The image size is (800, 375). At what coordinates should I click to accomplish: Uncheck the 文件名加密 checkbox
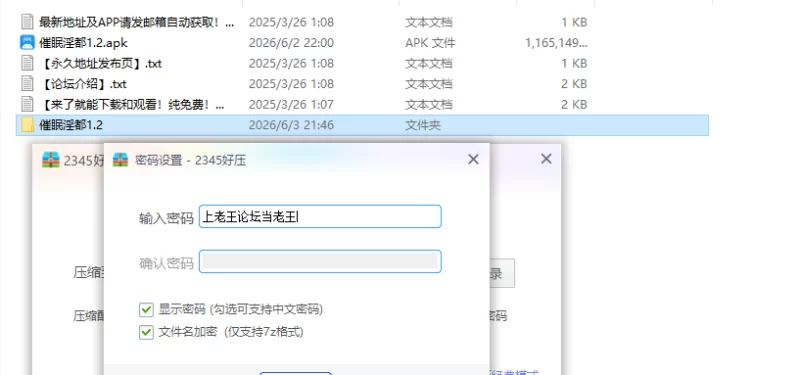[x=146, y=333]
